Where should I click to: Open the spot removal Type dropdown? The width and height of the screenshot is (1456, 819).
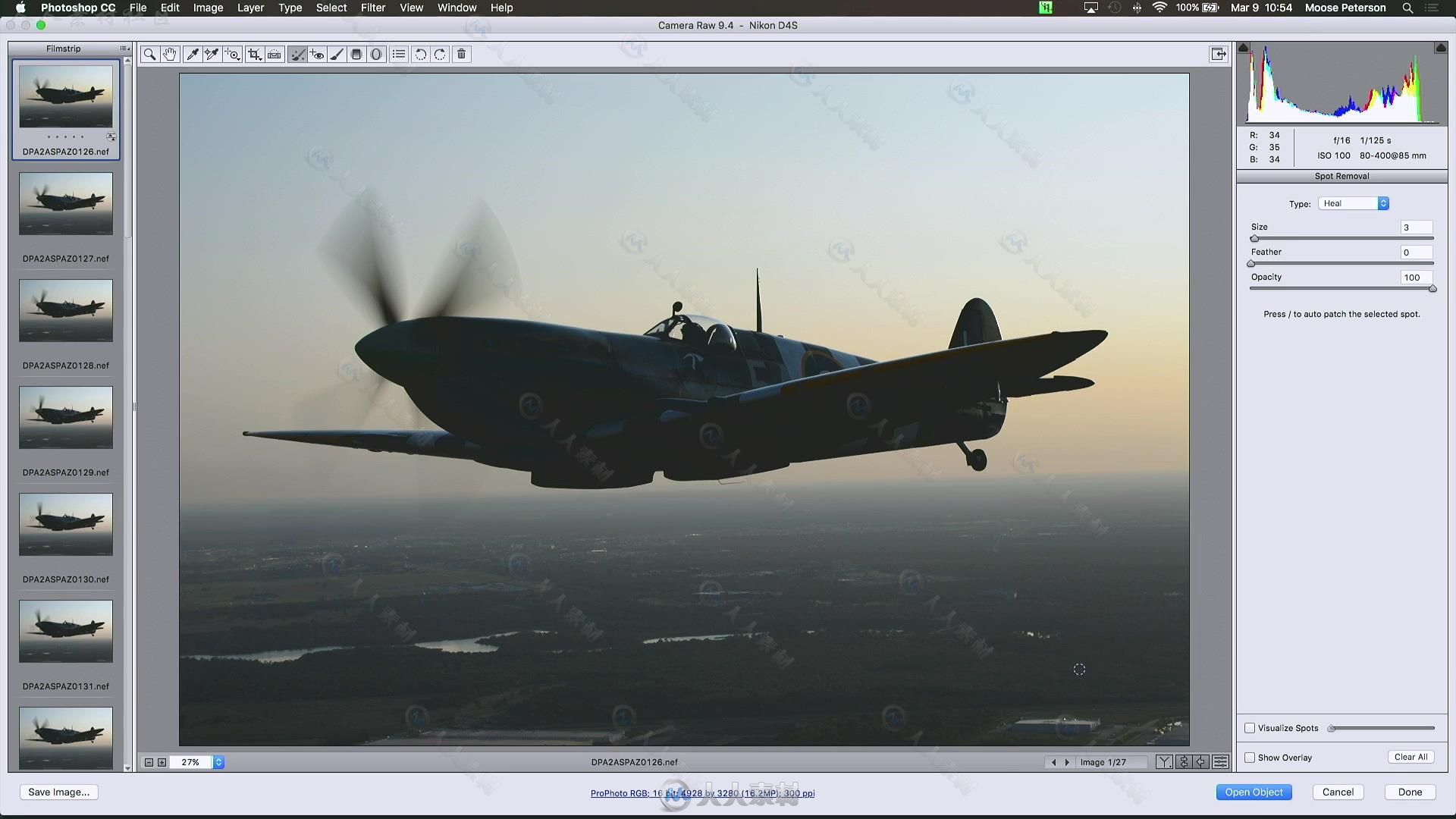point(1354,203)
